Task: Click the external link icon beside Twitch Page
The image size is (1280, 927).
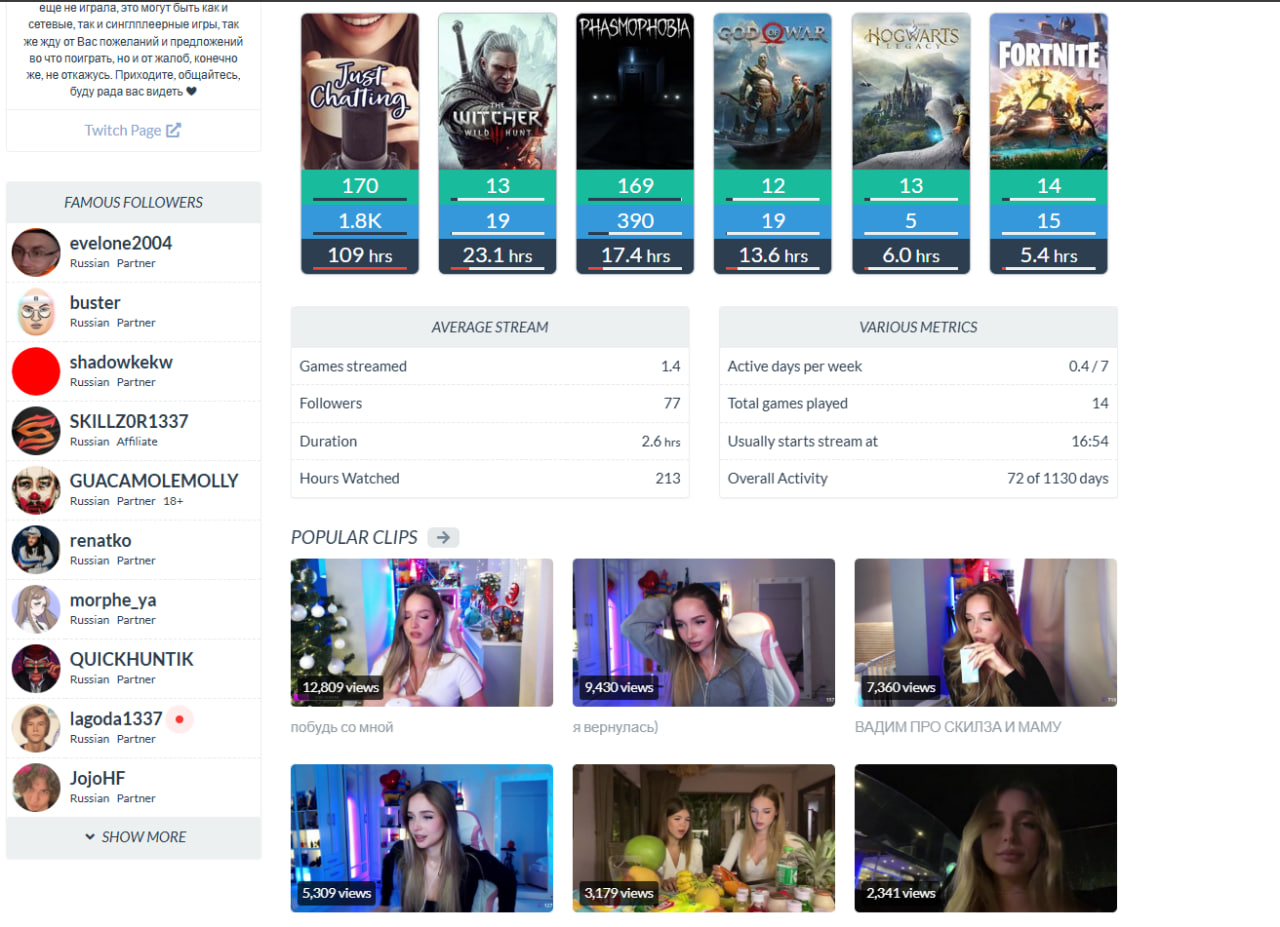Action: pos(173,130)
